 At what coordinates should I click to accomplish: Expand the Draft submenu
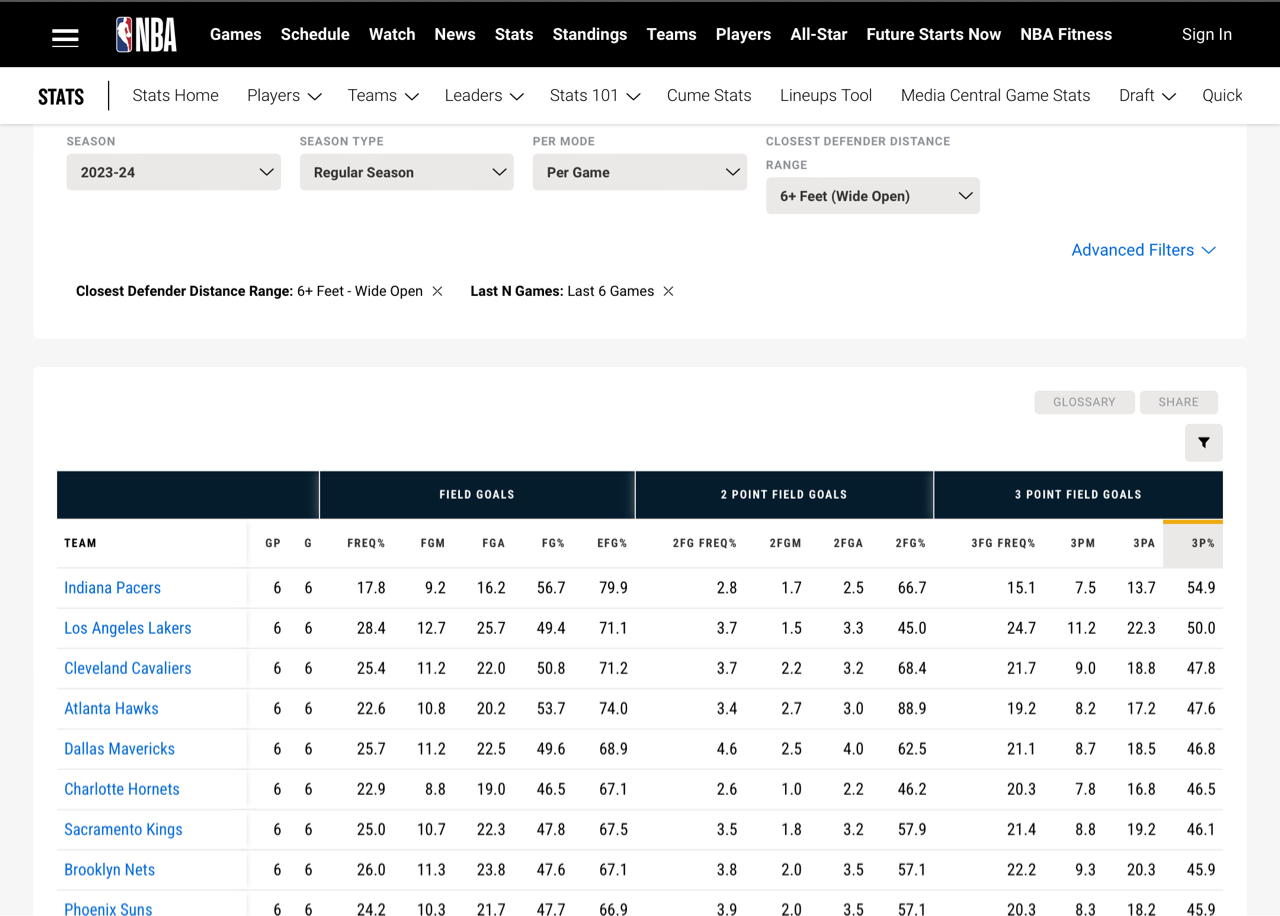coord(1147,95)
